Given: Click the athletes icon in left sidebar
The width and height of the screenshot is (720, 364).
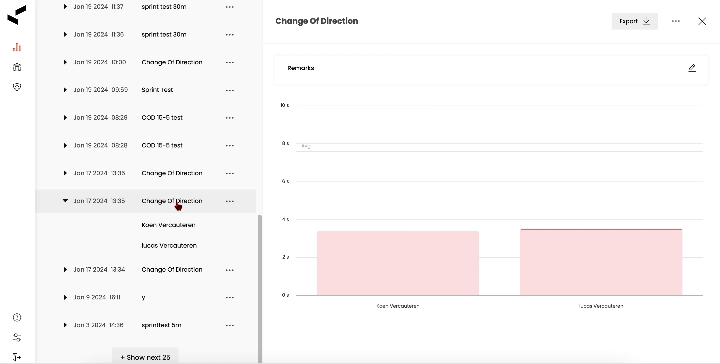Looking at the screenshot, I should pos(17,67).
